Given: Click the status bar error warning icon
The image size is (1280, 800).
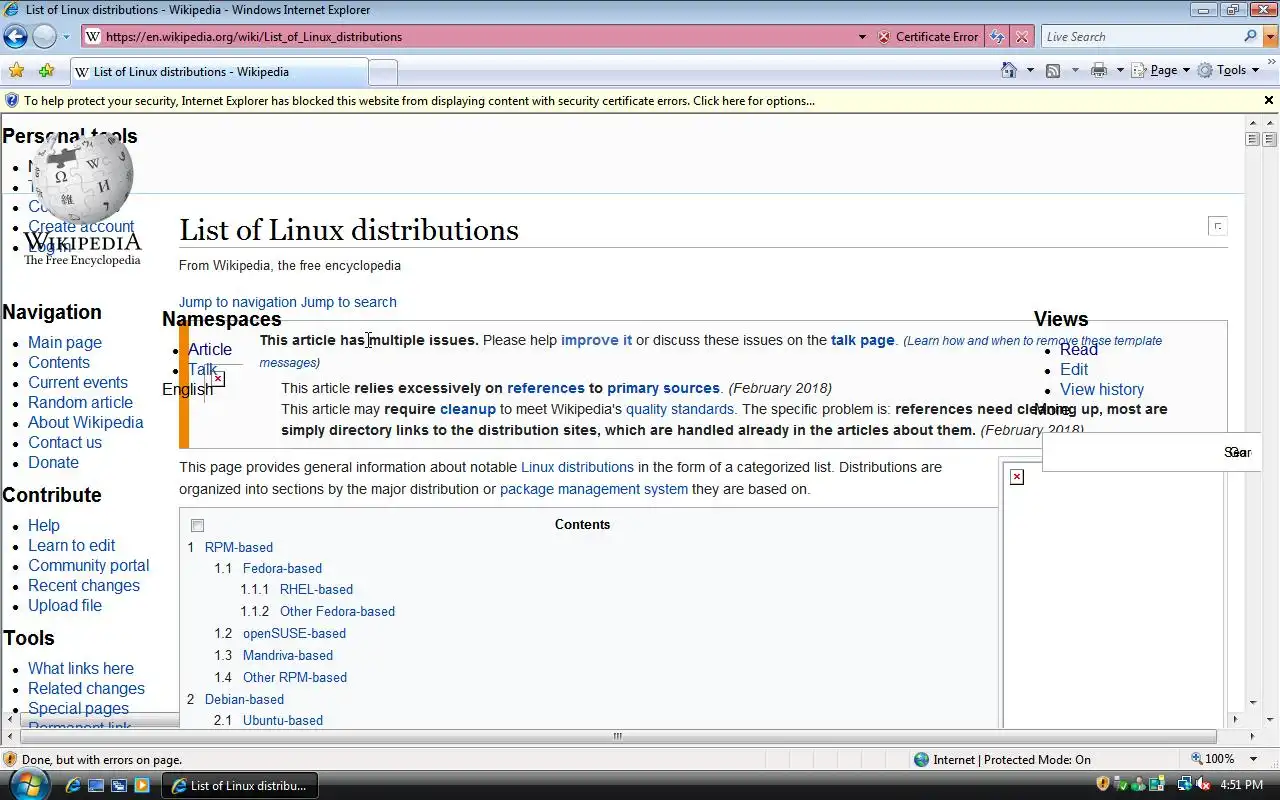Looking at the screenshot, I should click(x=10, y=760).
